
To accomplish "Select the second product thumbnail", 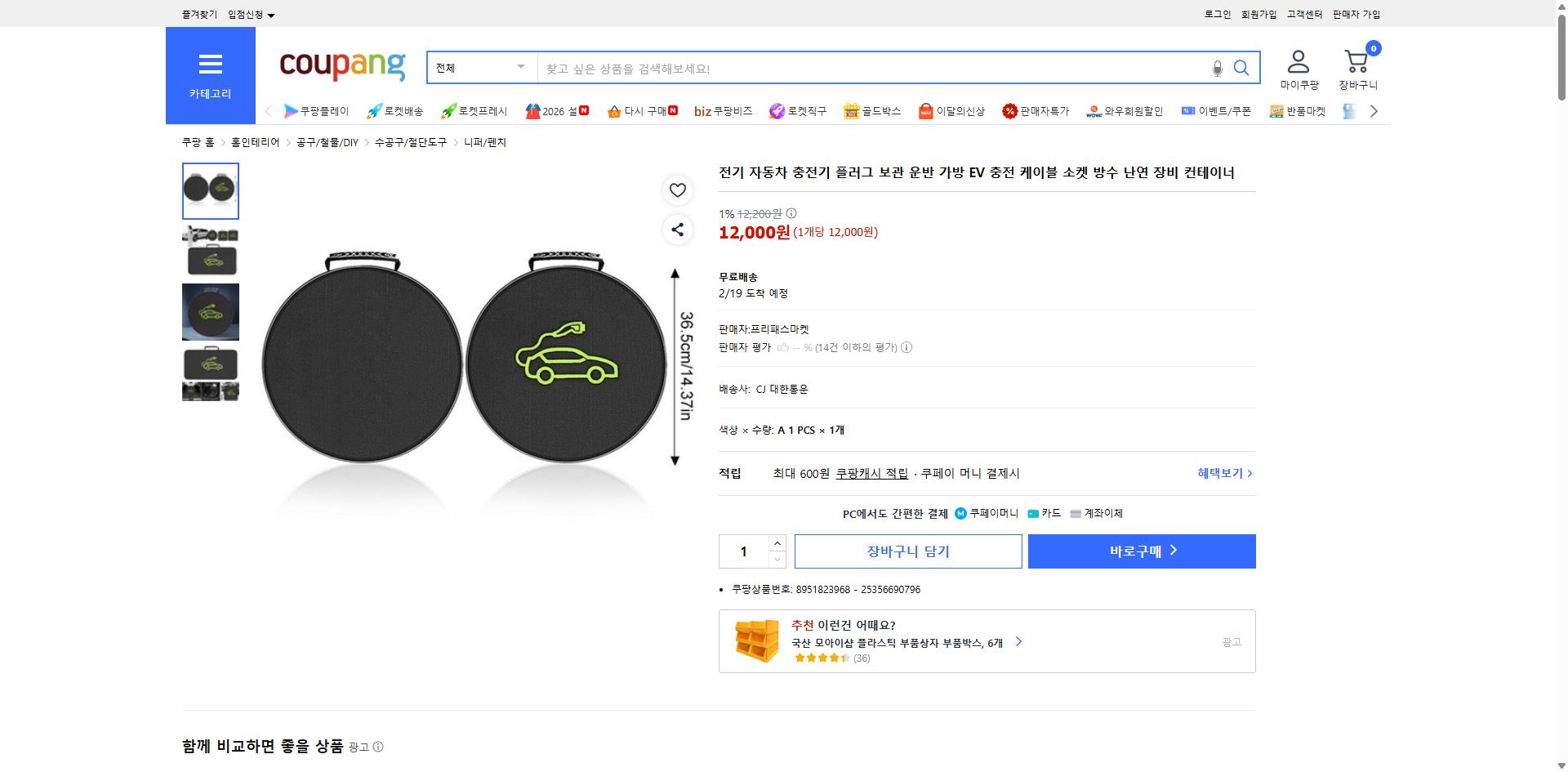I will (x=210, y=251).
